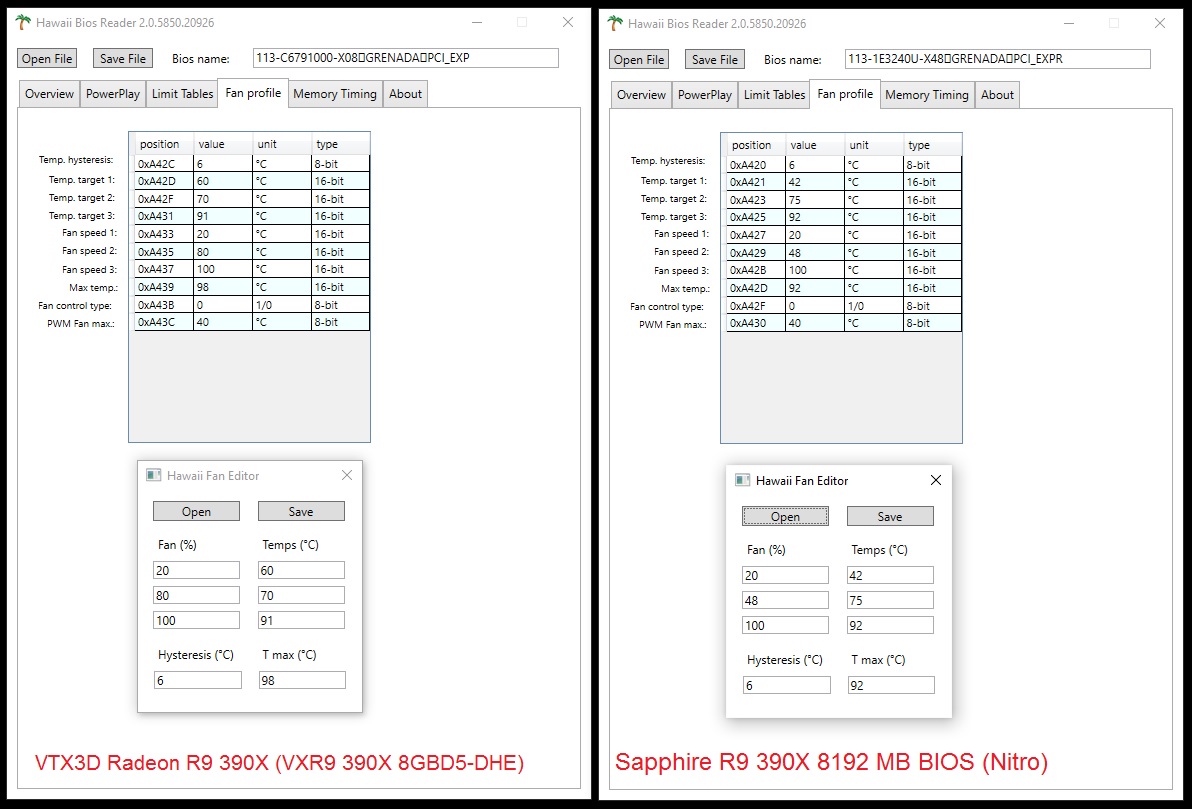Click the 1/0 unit cell in the right table
Viewport: 1192px width, 809px height.
click(x=874, y=305)
